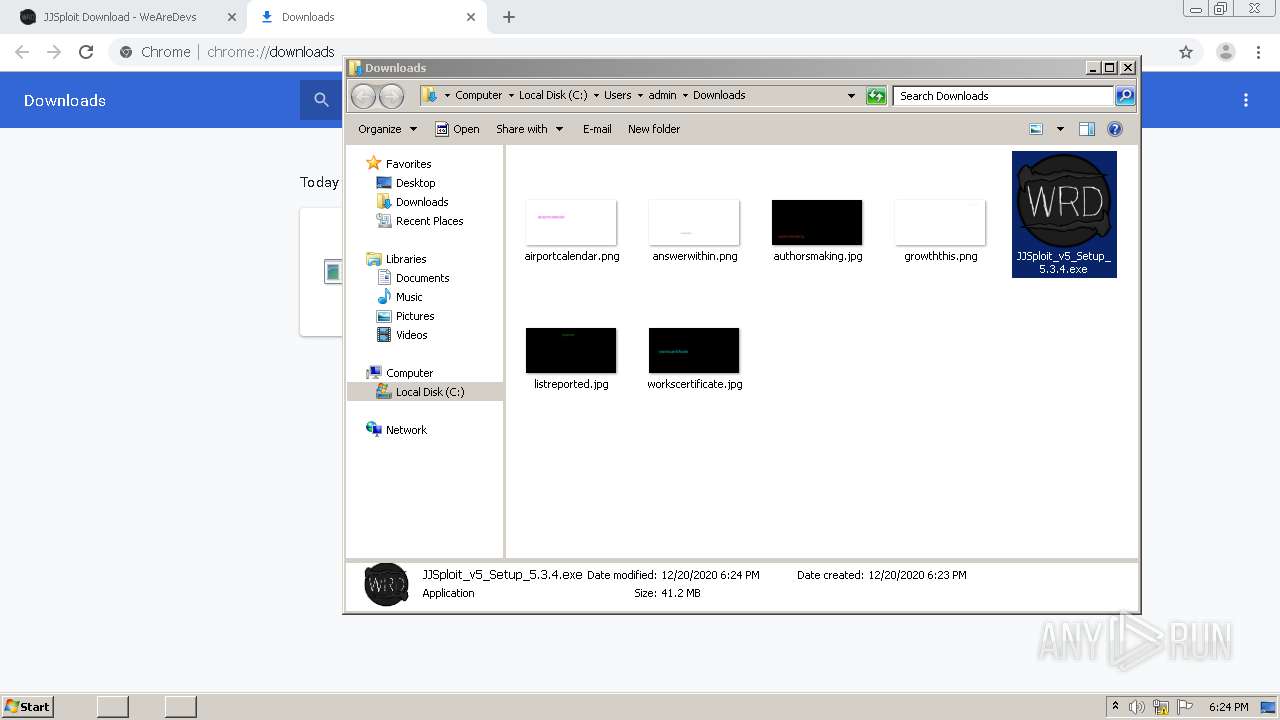Open the Pictures library

coord(405,316)
